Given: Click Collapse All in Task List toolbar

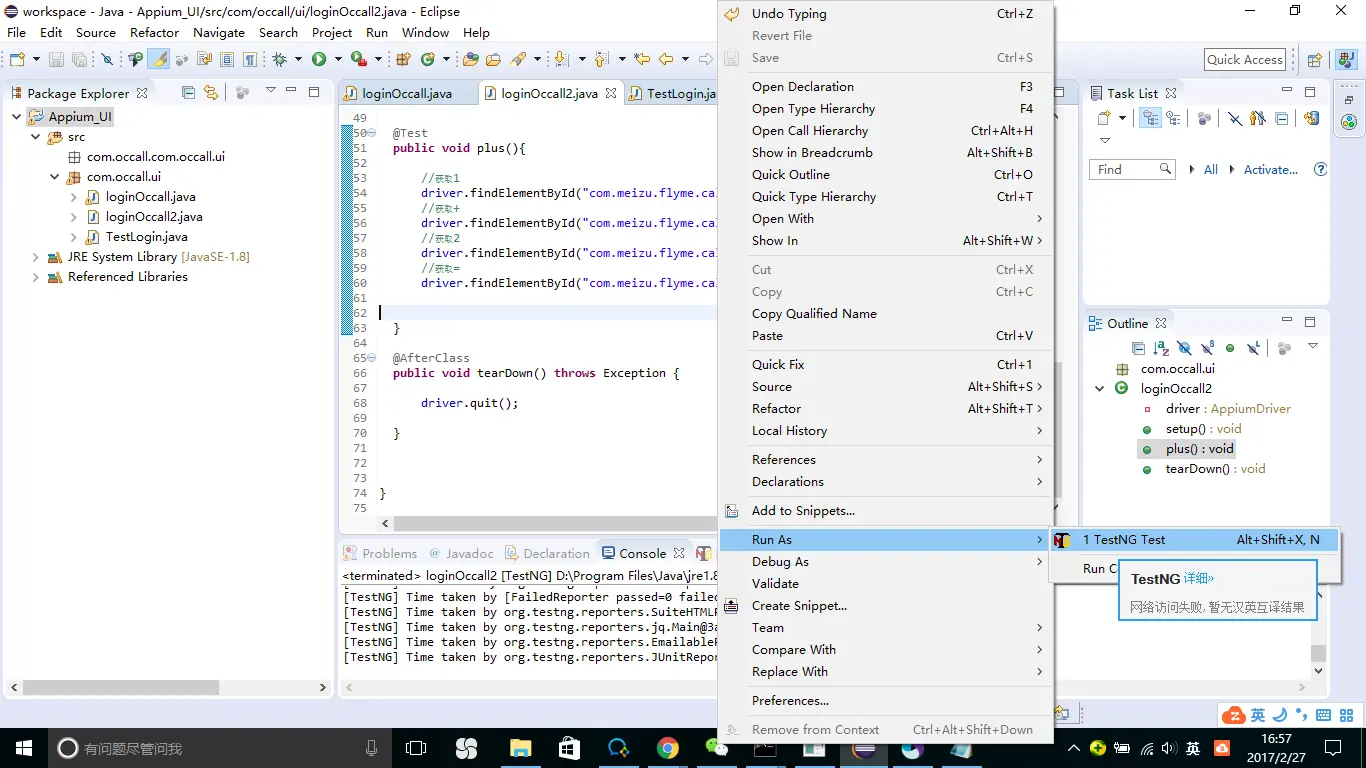Looking at the screenshot, I should 1282,118.
